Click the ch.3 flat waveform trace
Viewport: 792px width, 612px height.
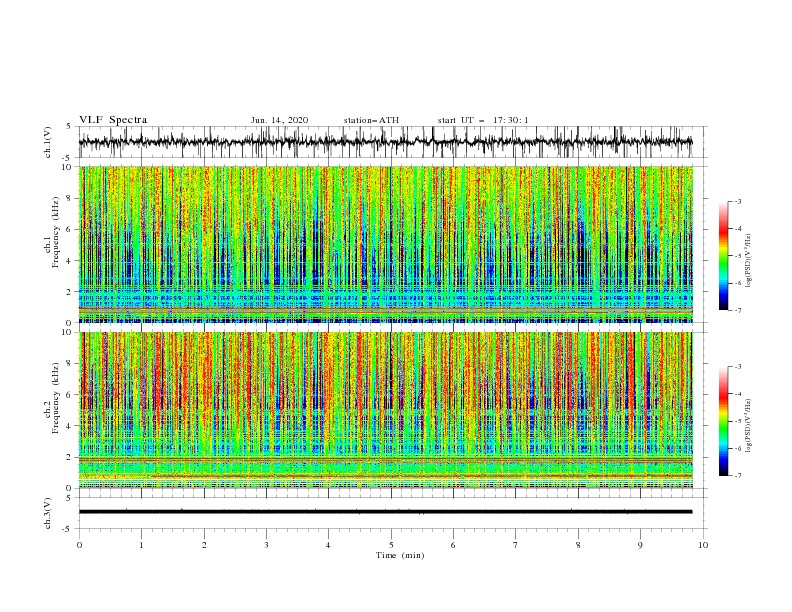tap(385, 512)
